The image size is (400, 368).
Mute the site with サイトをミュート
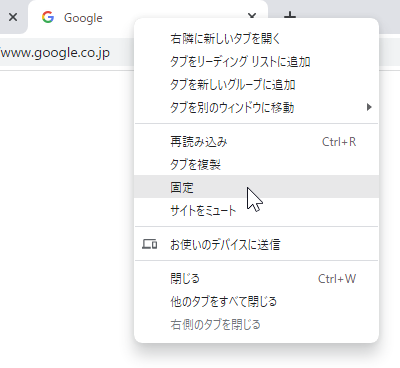pyautogui.click(x=257, y=210)
